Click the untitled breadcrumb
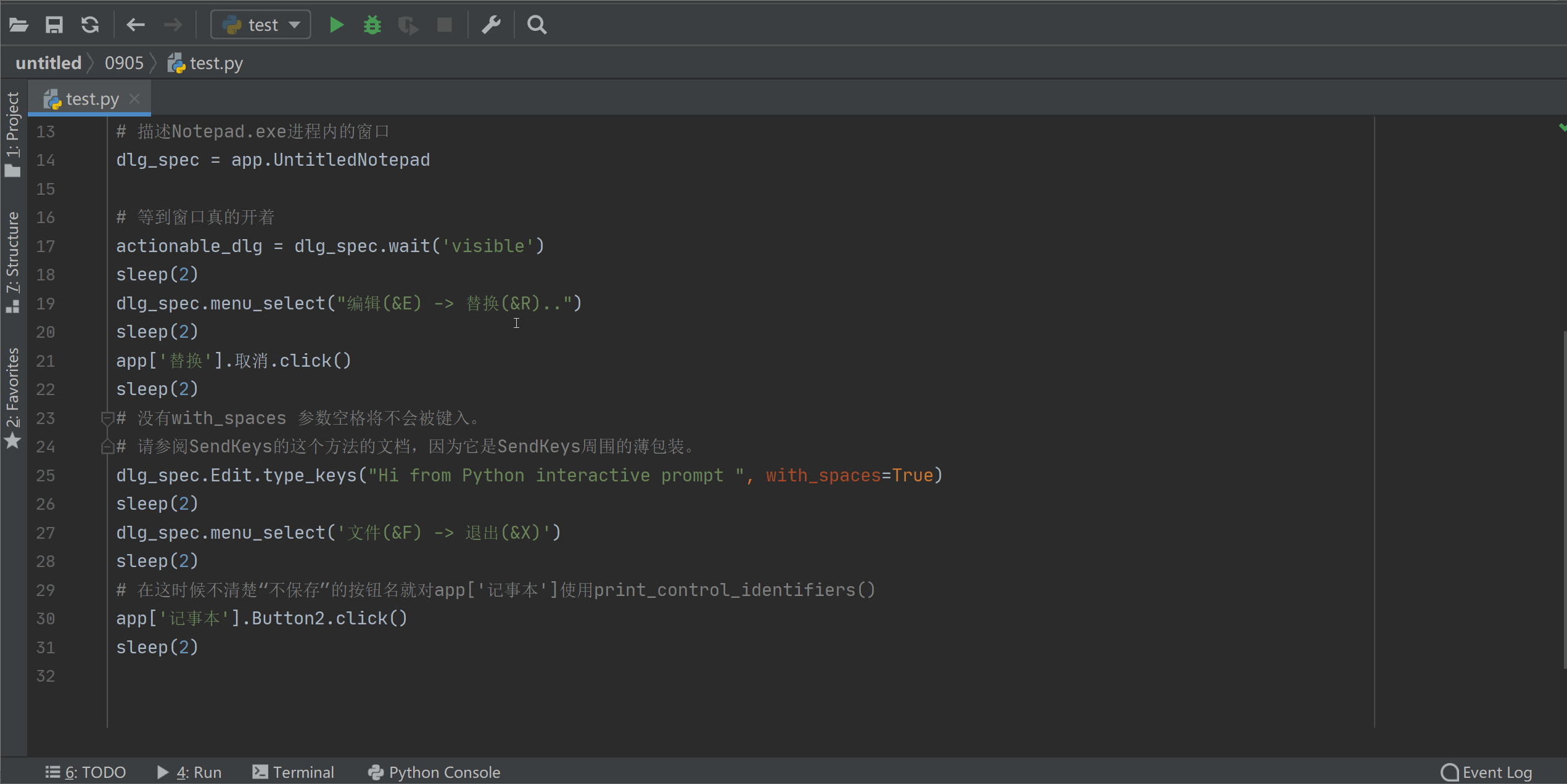The image size is (1567, 784). (48, 63)
